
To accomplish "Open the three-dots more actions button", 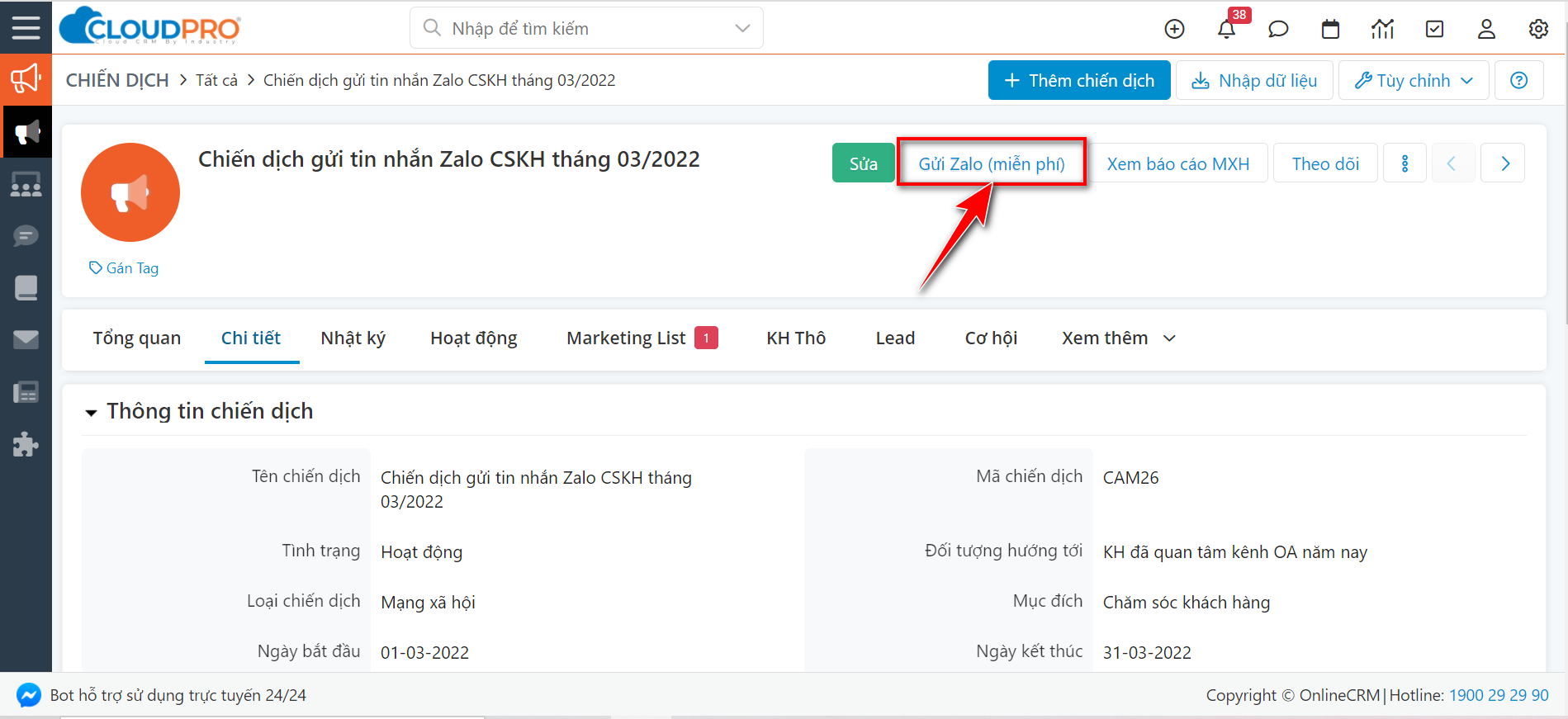I will (x=1405, y=163).
